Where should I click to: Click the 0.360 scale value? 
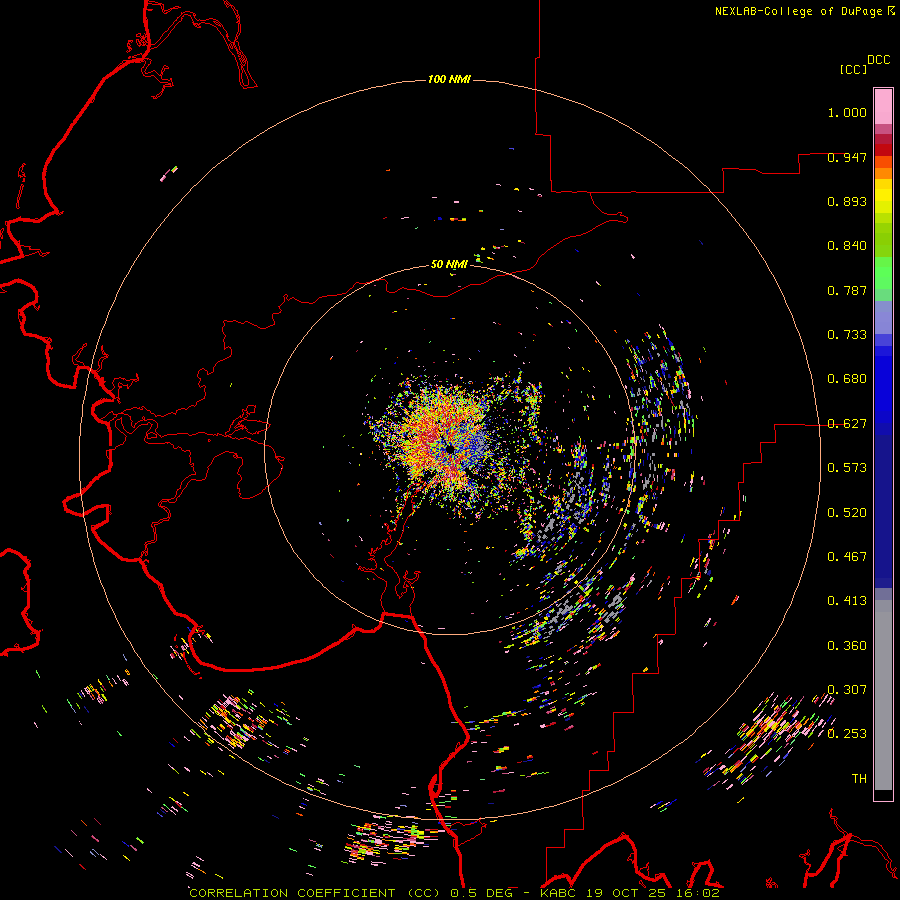(847, 646)
